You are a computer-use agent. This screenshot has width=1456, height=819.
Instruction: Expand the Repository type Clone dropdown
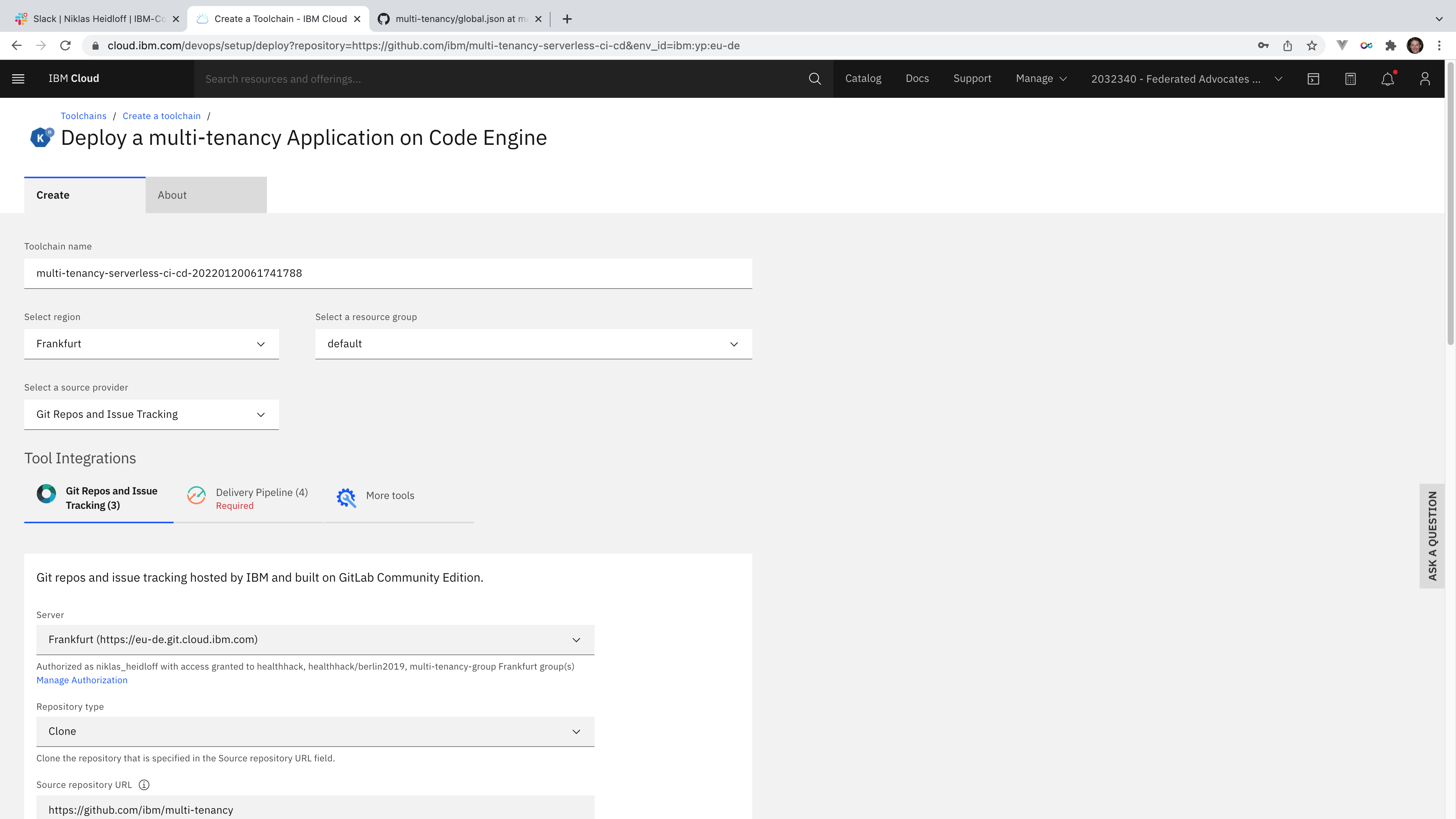point(315,731)
